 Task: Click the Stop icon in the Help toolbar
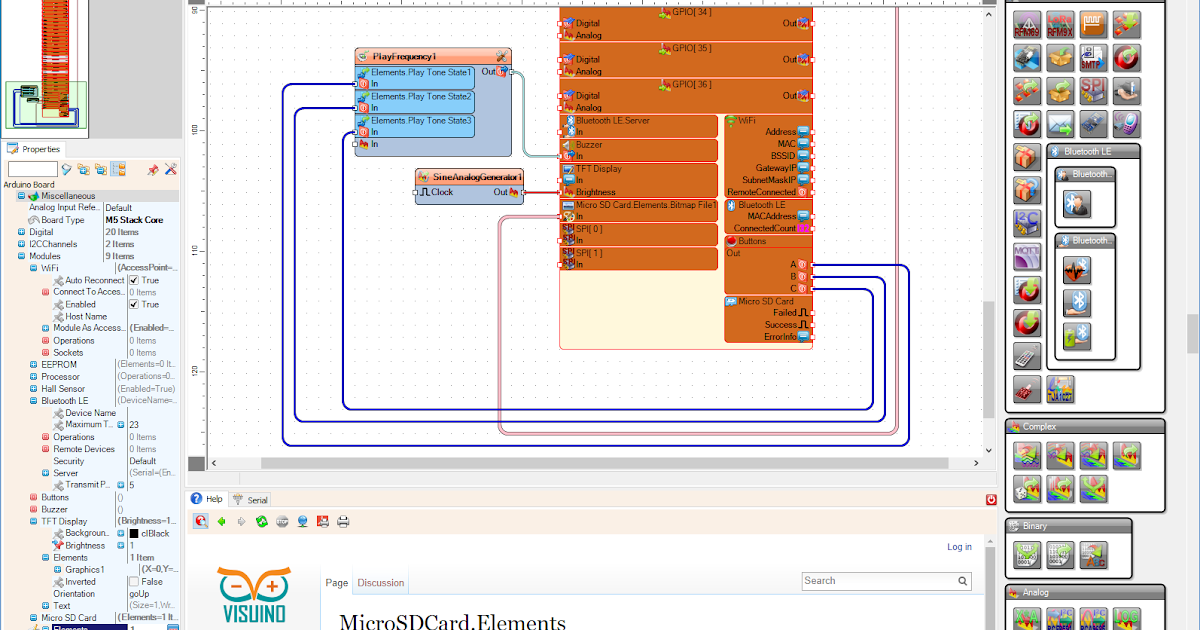click(x=281, y=521)
